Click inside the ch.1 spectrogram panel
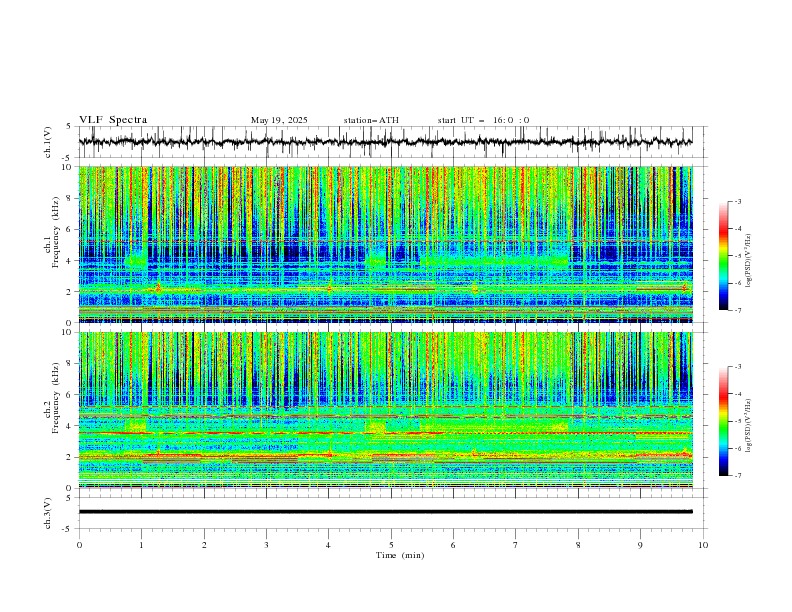This screenshot has height=612, width=792. click(x=385, y=244)
